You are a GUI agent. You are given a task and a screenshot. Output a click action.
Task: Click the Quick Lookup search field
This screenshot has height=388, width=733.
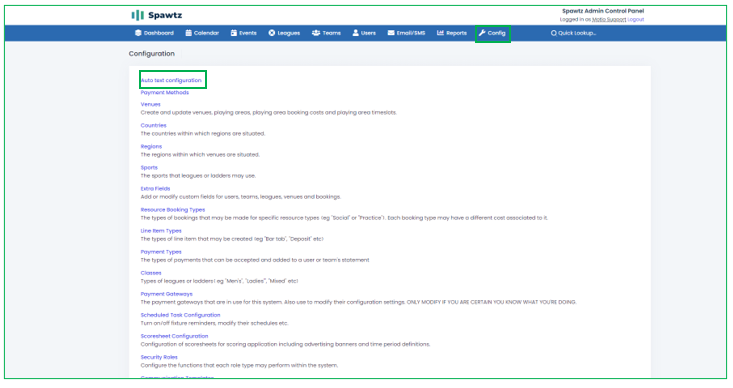coord(574,33)
